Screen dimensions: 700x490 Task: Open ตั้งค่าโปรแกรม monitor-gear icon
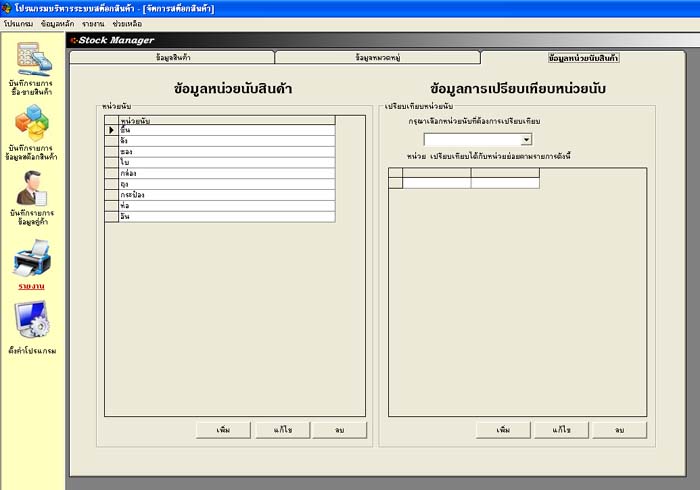pyautogui.click(x=31, y=322)
